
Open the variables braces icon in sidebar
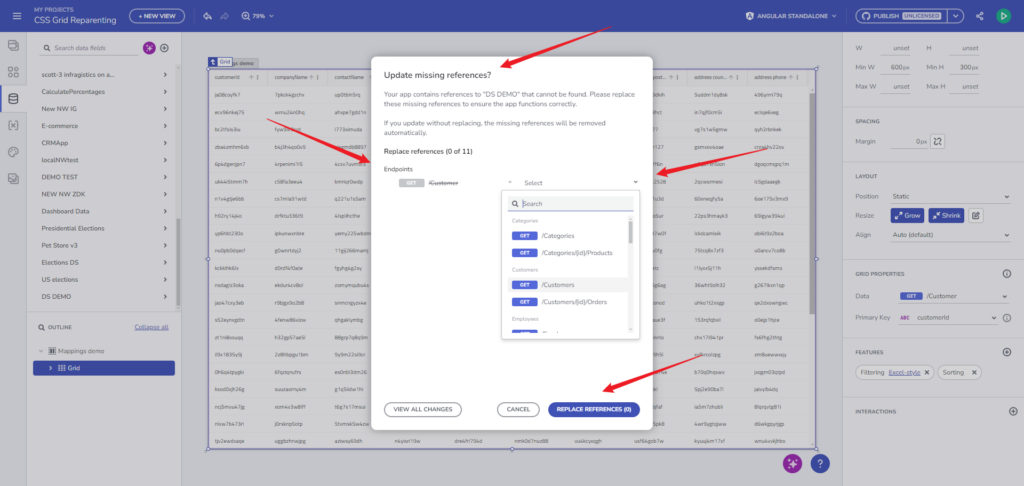point(13,125)
